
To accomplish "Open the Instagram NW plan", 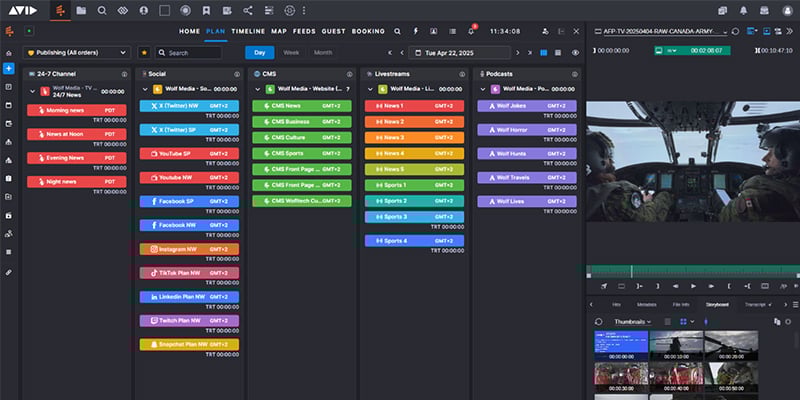I will click(x=189, y=249).
